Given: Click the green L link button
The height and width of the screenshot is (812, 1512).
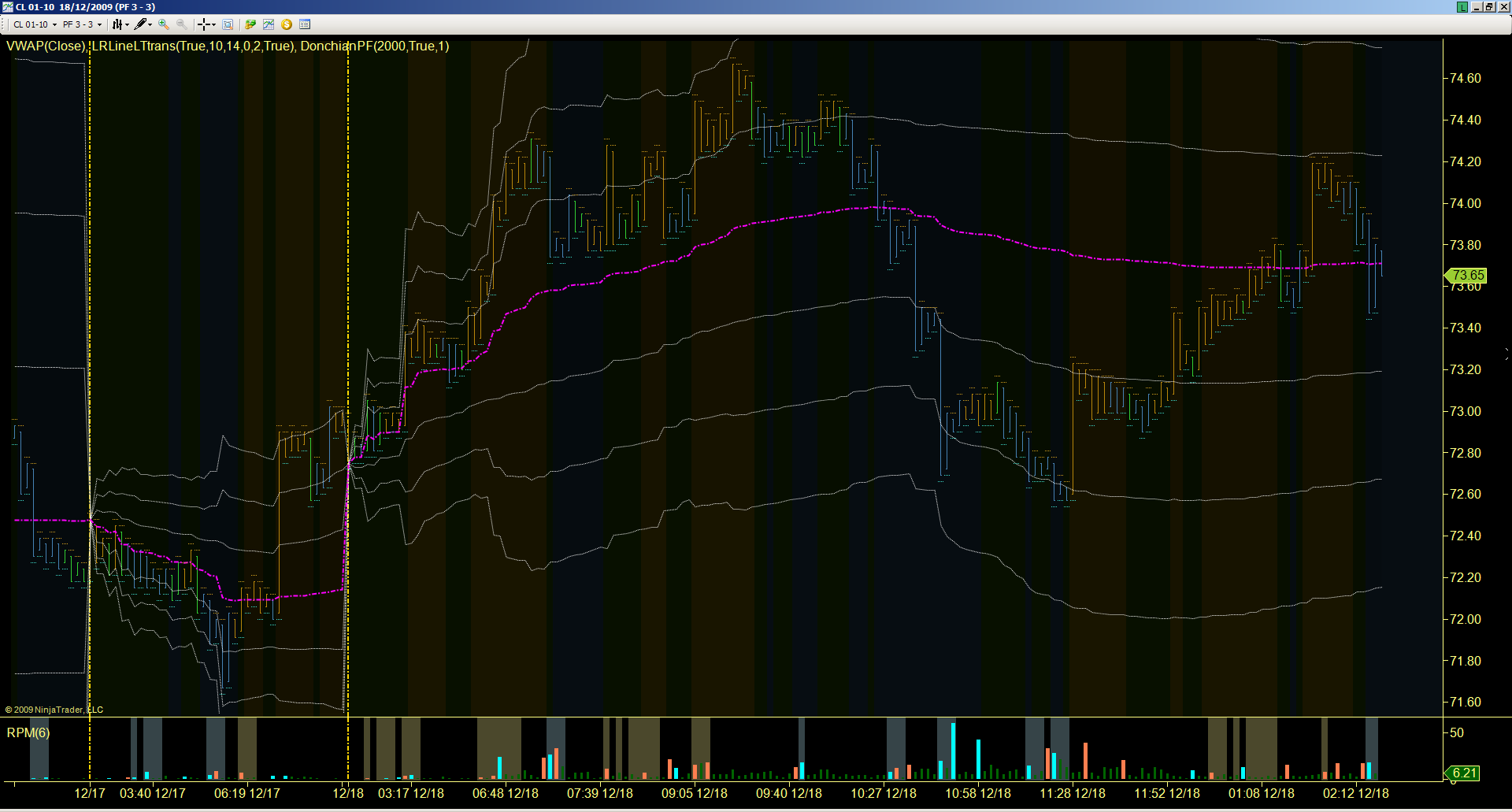Looking at the screenshot, I should [x=1462, y=7].
